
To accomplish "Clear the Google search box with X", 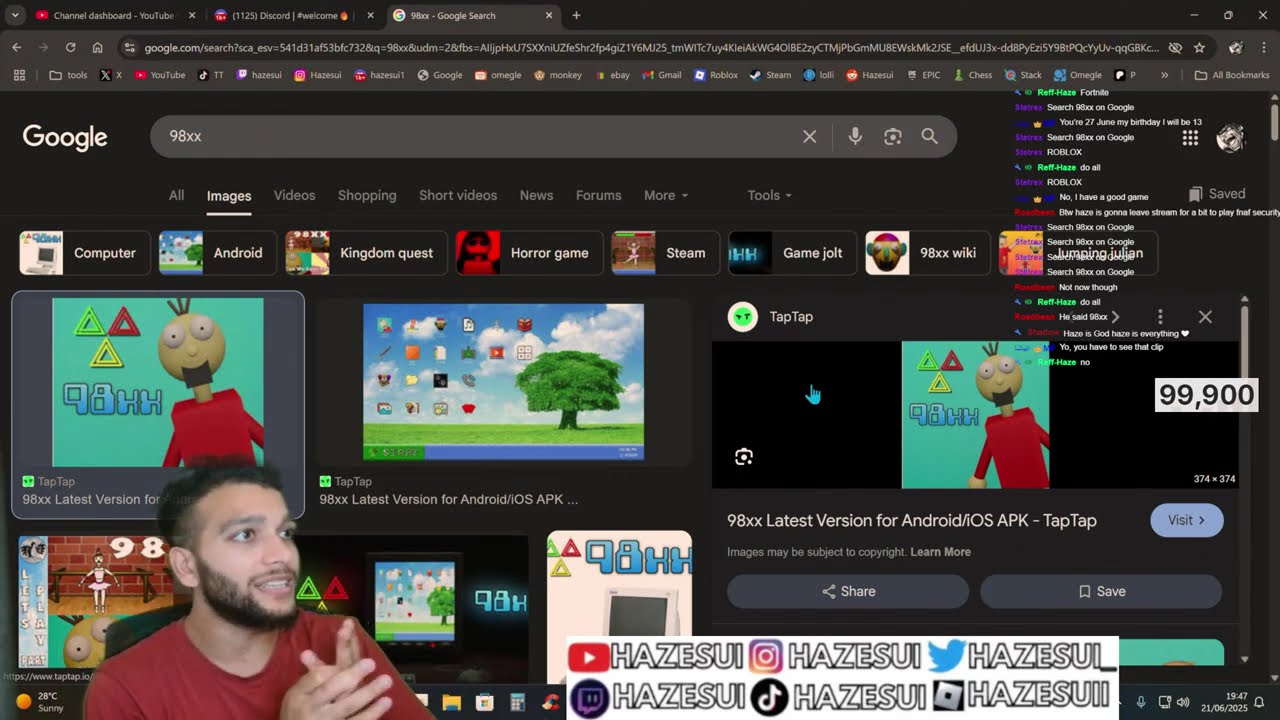I will (809, 136).
